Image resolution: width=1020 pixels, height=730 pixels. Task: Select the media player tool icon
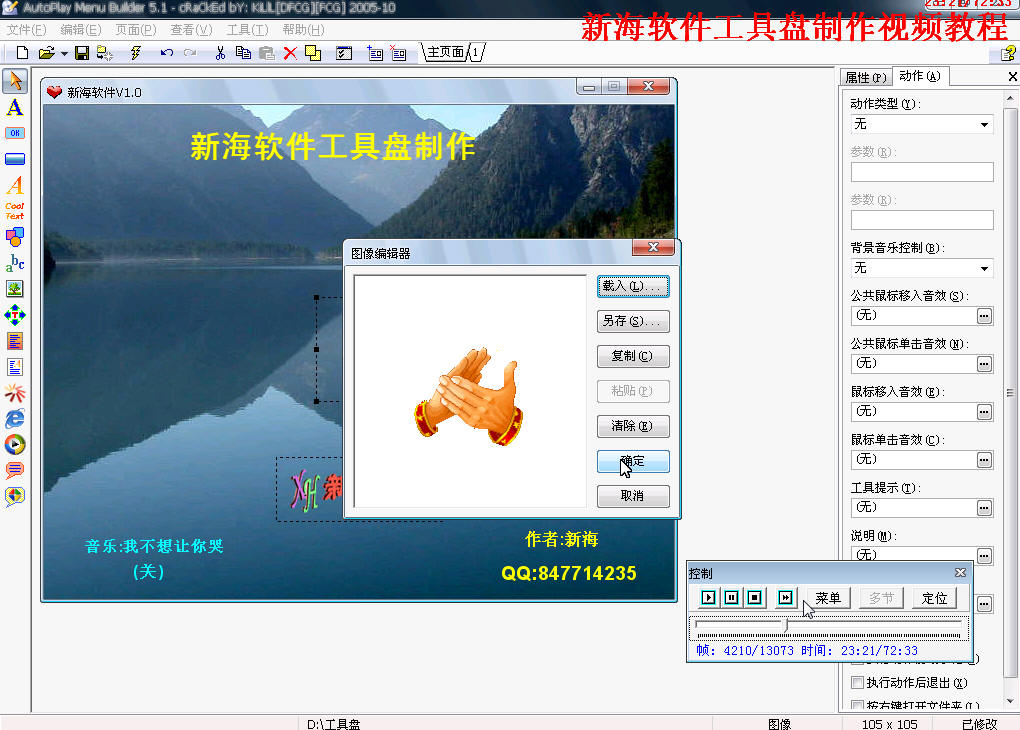(x=15, y=444)
